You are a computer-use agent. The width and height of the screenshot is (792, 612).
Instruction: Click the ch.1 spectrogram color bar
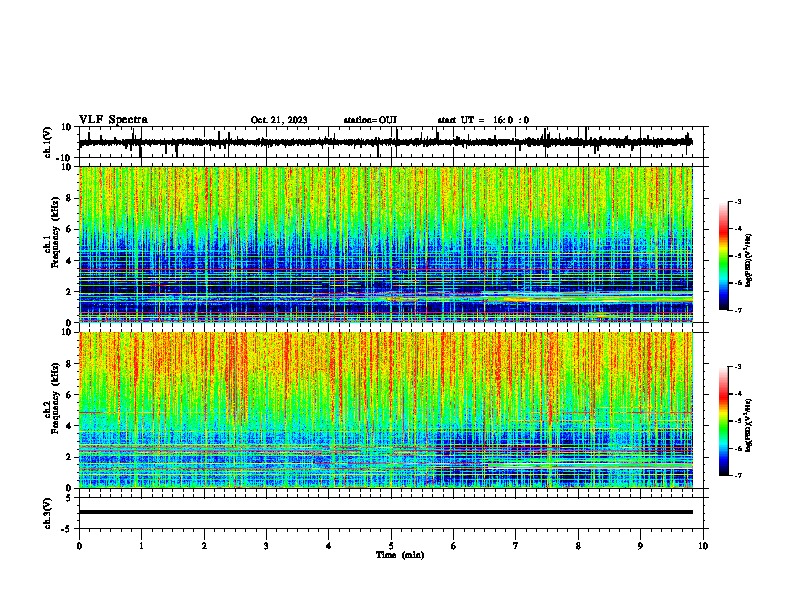(x=723, y=256)
